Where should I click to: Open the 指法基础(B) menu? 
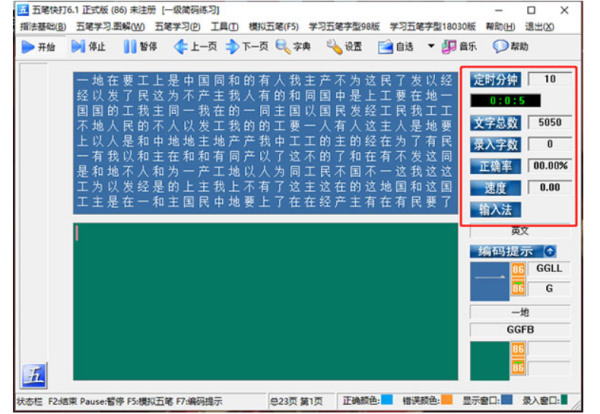pyautogui.click(x=43, y=27)
